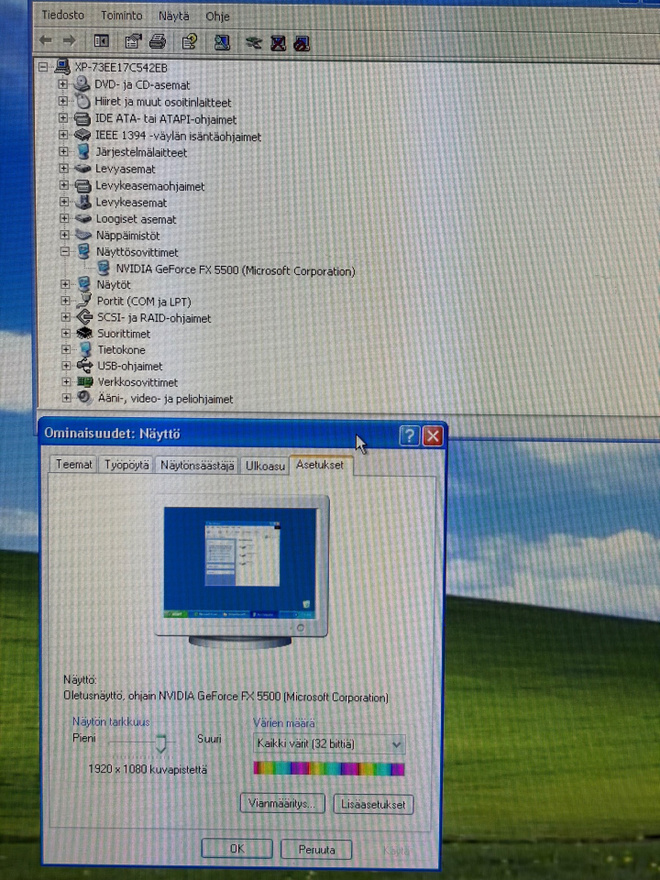Click the USB-ohjaimet icon
Screen dimensions: 660x880
pos(85,365)
